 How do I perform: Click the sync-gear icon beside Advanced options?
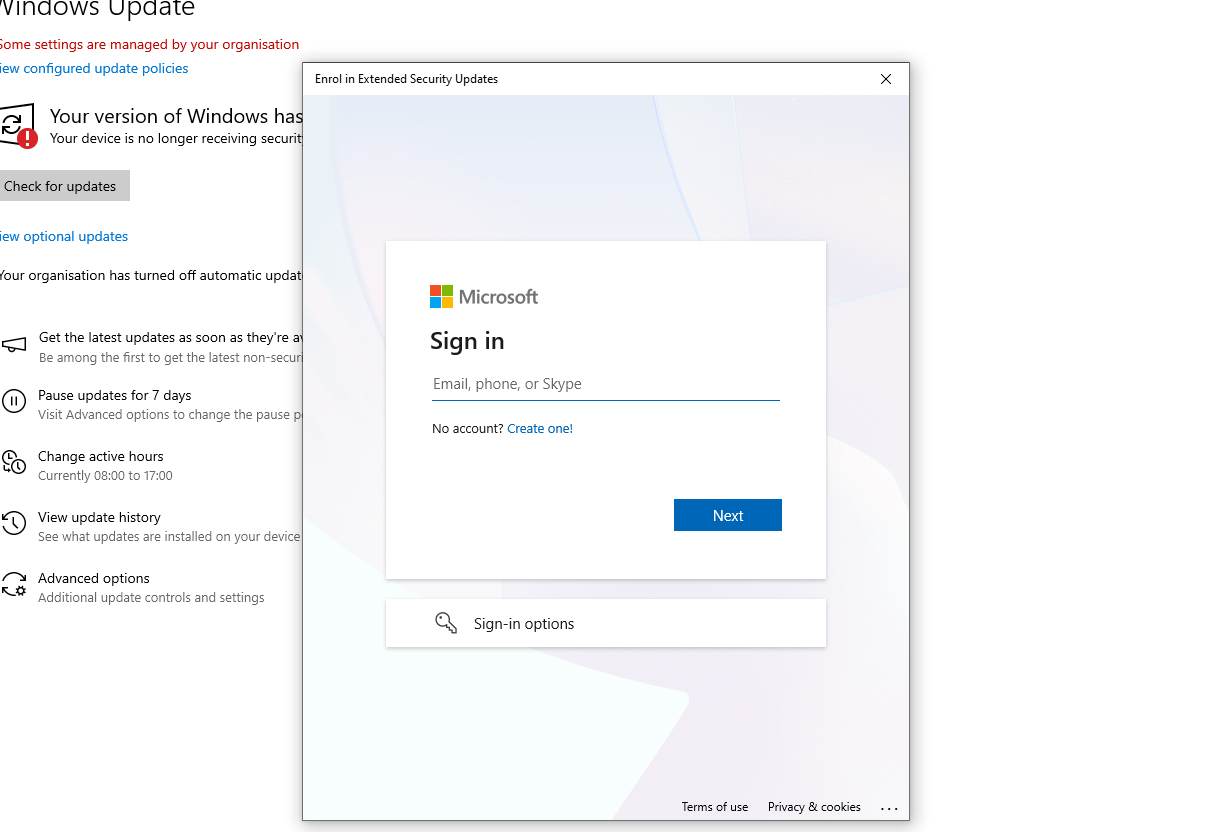tap(14, 585)
